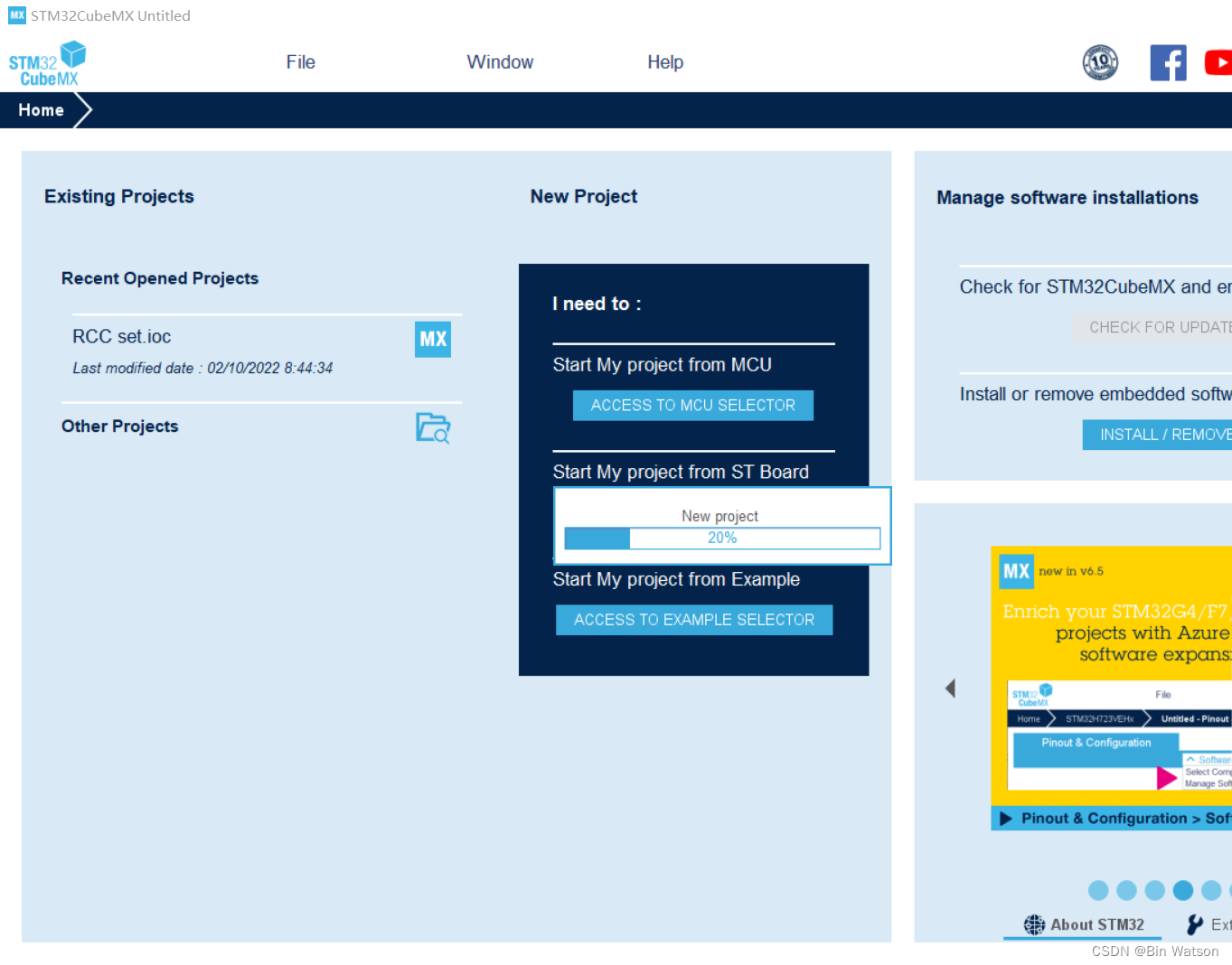Click Start My project from ST Board text
The height and width of the screenshot is (965, 1232).
[x=681, y=473]
